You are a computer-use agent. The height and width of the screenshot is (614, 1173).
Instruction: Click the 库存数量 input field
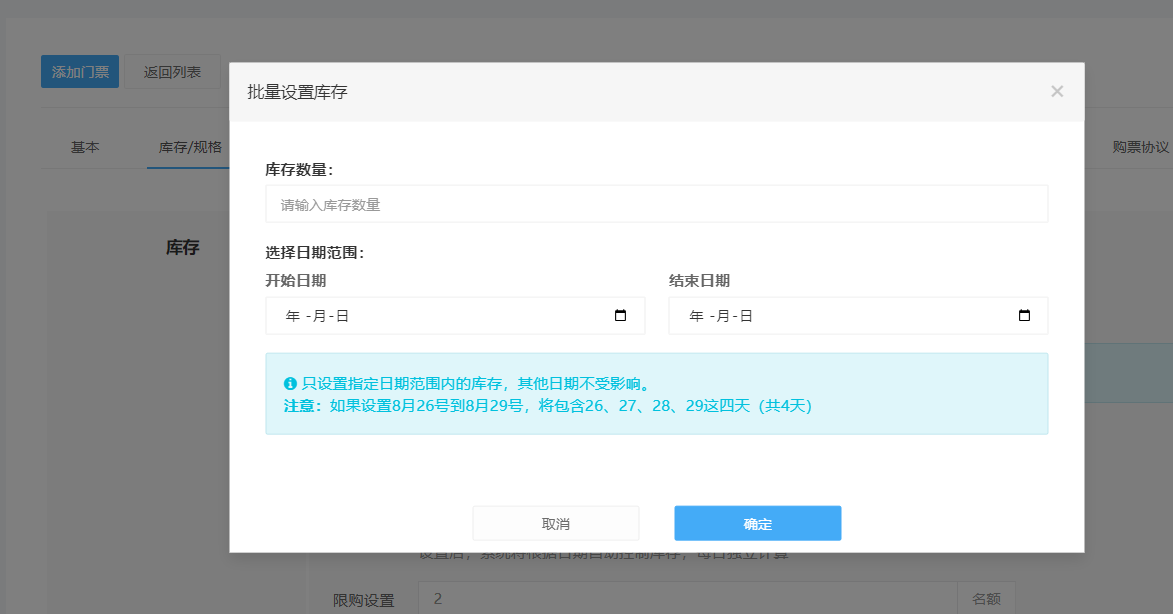[x=656, y=204]
